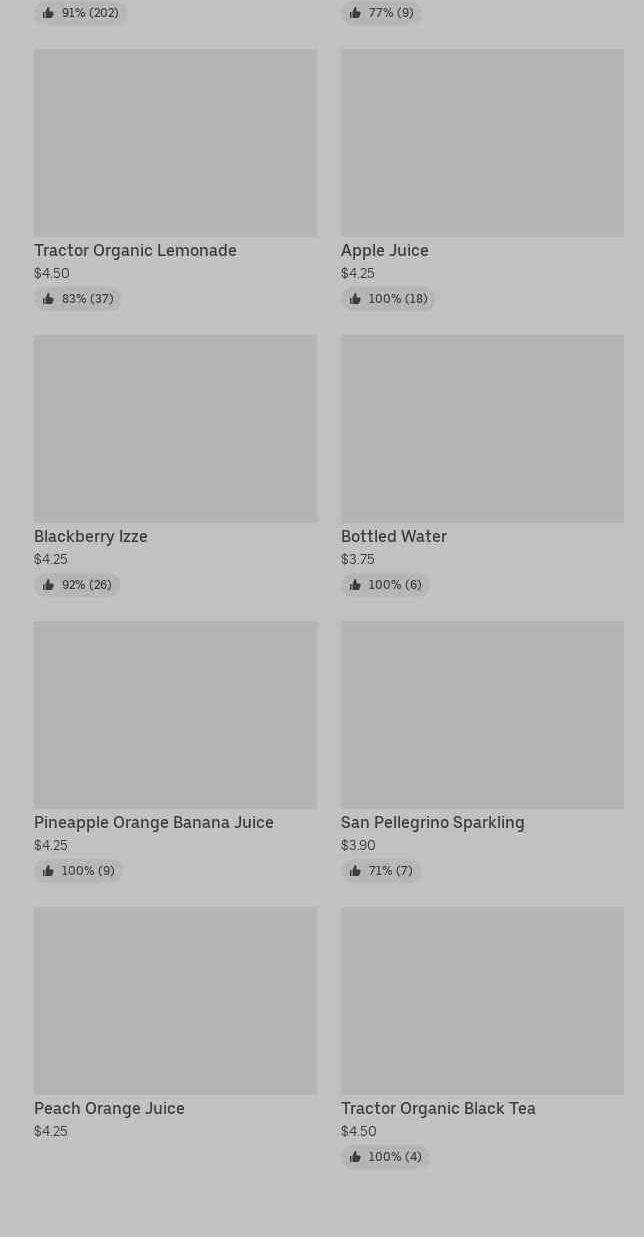Open the Tractor Organic Black Tea title
Image resolution: width=644 pixels, height=1237 pixels.
pyautogui.click(x=438, y=1108)
